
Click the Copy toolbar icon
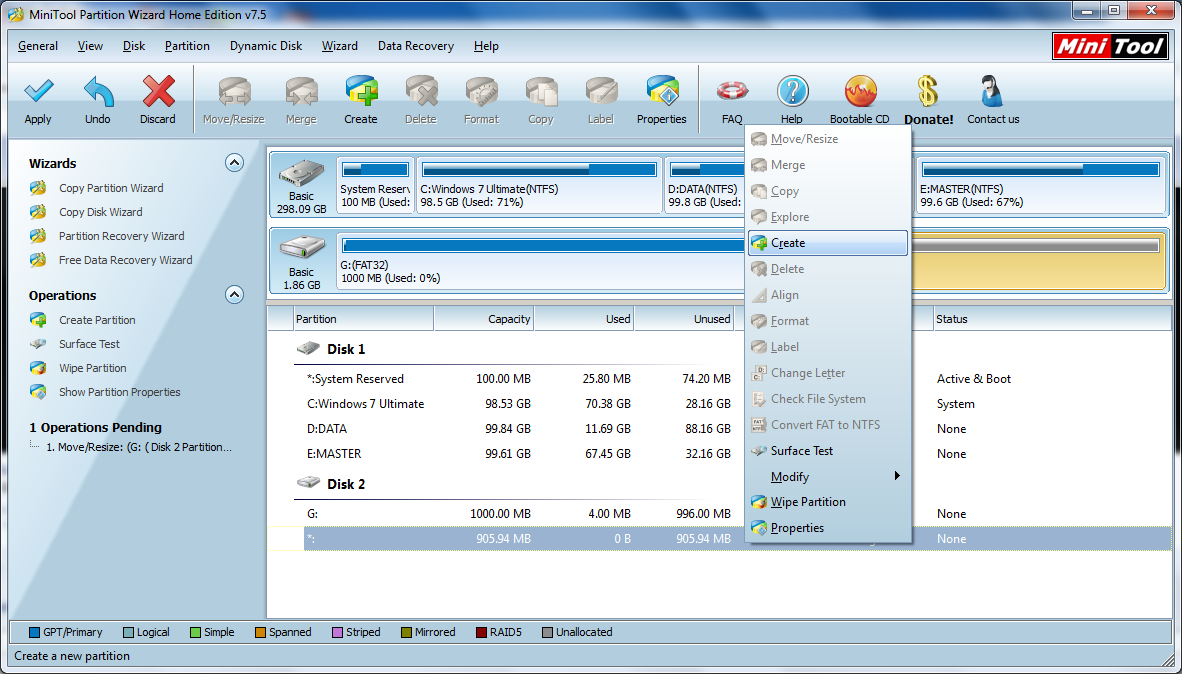pos(540,92)
